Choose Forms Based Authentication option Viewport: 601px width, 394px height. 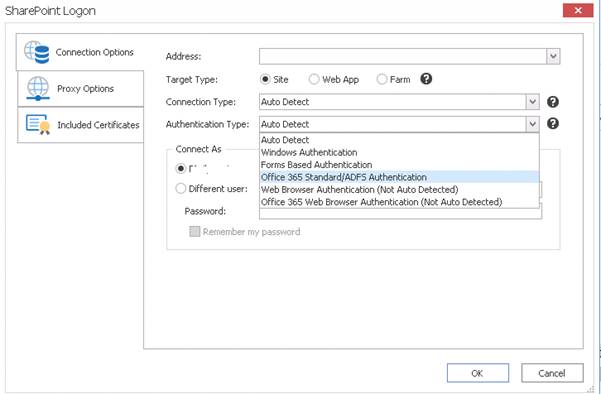coord(399,164)
